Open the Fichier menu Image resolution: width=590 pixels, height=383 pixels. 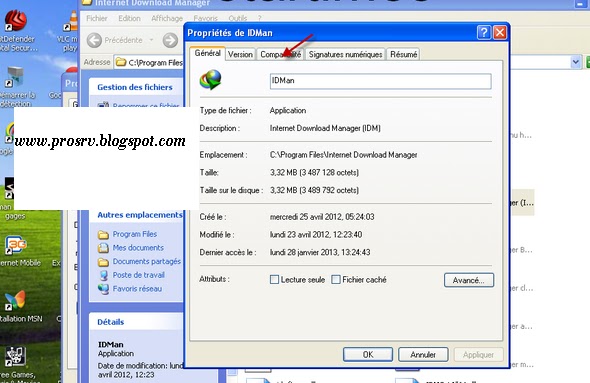click(97, 18)
